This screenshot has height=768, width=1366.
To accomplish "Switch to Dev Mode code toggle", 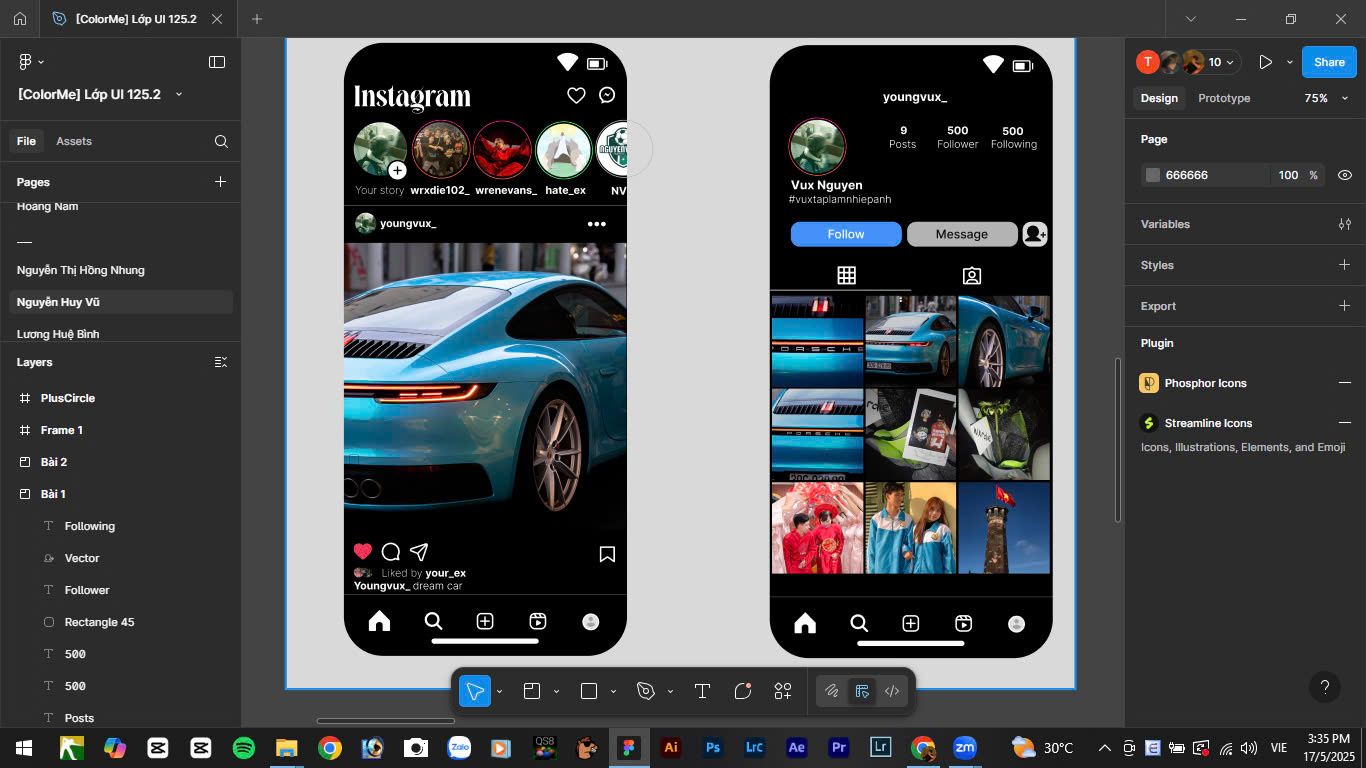I will 892,691.
